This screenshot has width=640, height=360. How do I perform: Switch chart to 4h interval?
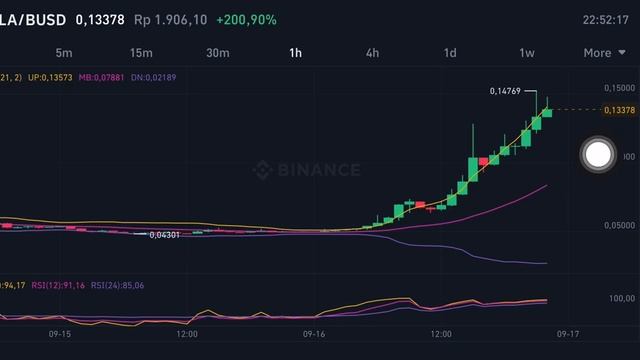(372, 53)
